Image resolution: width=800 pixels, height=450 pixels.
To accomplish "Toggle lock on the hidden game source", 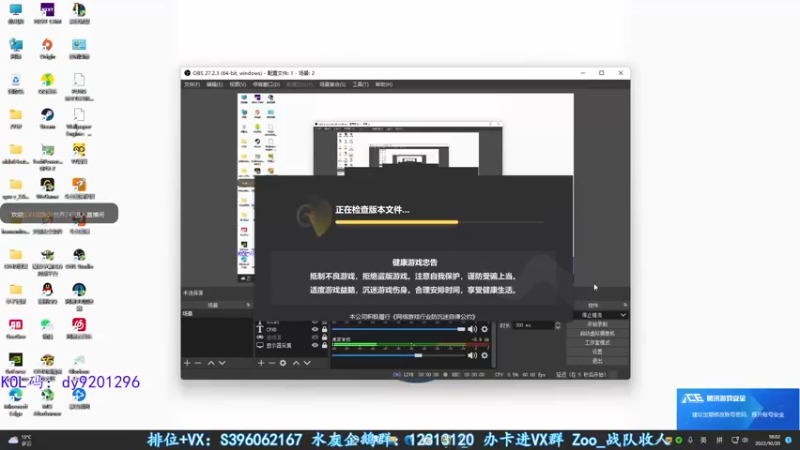I will point(324,337).
